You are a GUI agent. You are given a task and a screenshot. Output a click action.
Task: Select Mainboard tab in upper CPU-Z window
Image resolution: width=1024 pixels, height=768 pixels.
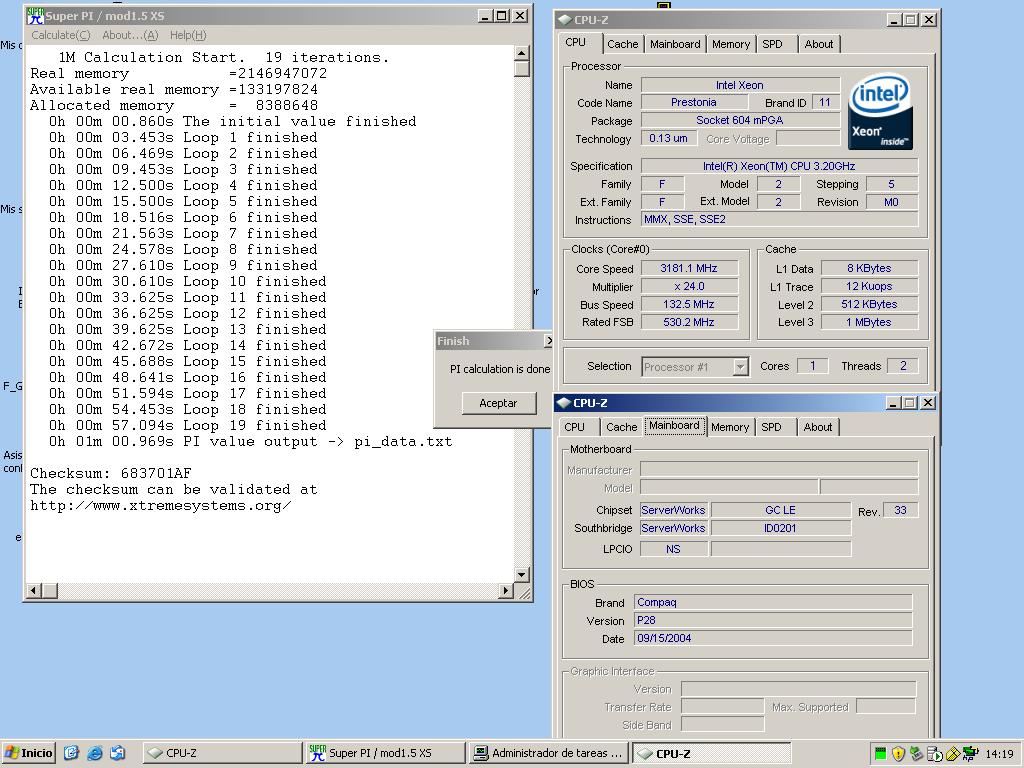pyautogui.click(x=675, y=44)
